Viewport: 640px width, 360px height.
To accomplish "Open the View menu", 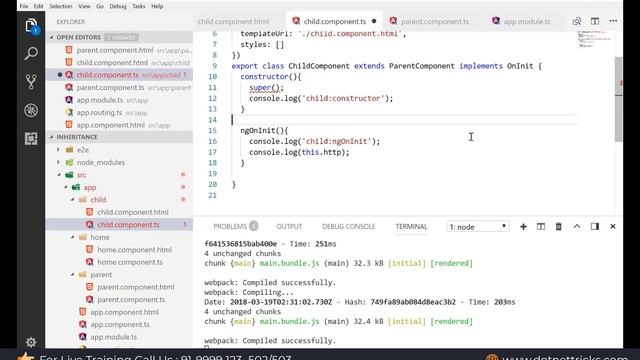I will tap(84, 6).
